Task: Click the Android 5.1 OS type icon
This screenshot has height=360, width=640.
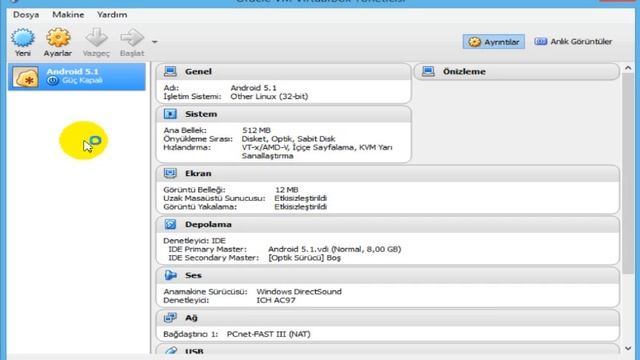Action: click(25, 77)
